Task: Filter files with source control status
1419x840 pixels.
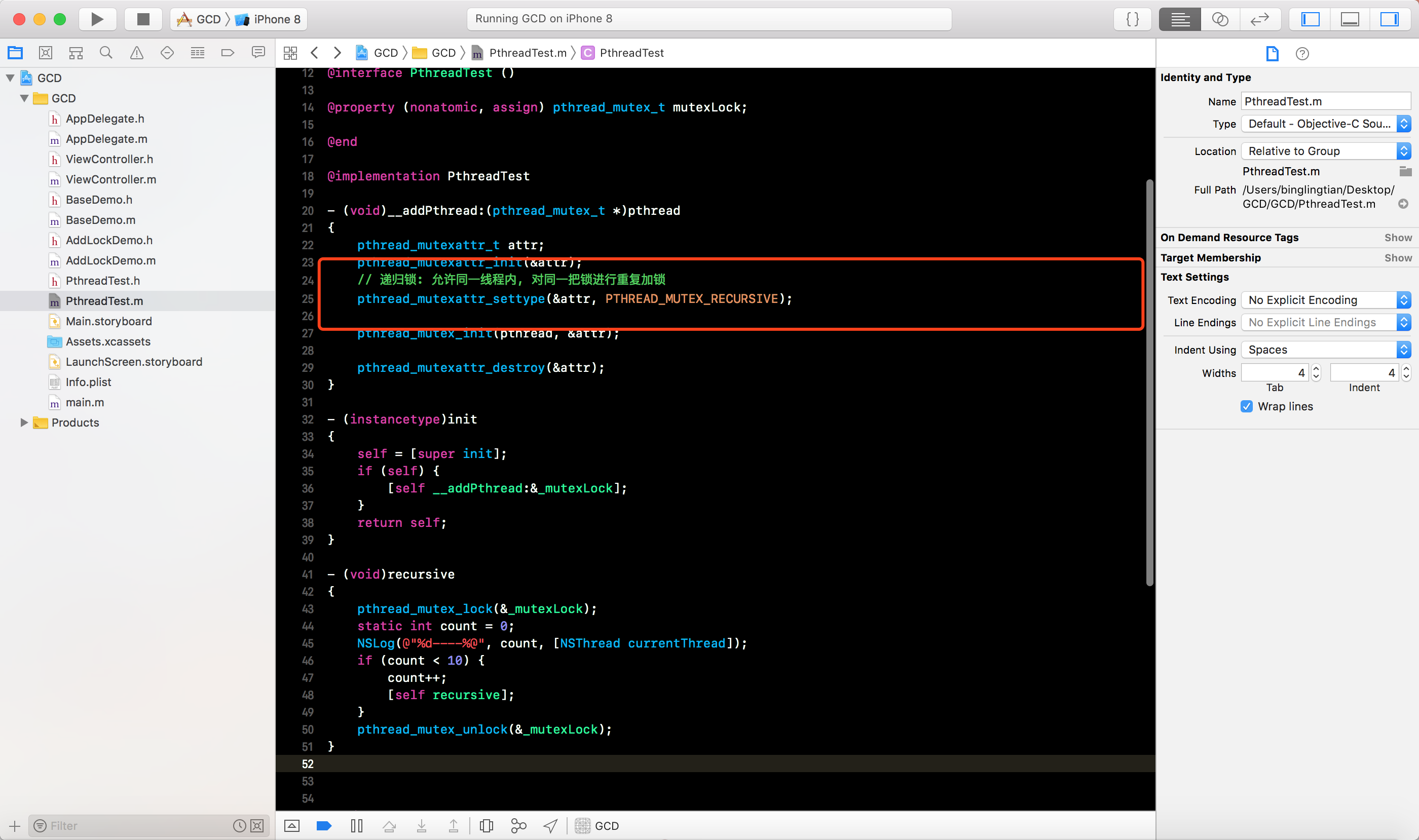Action: tap(257, 826)
